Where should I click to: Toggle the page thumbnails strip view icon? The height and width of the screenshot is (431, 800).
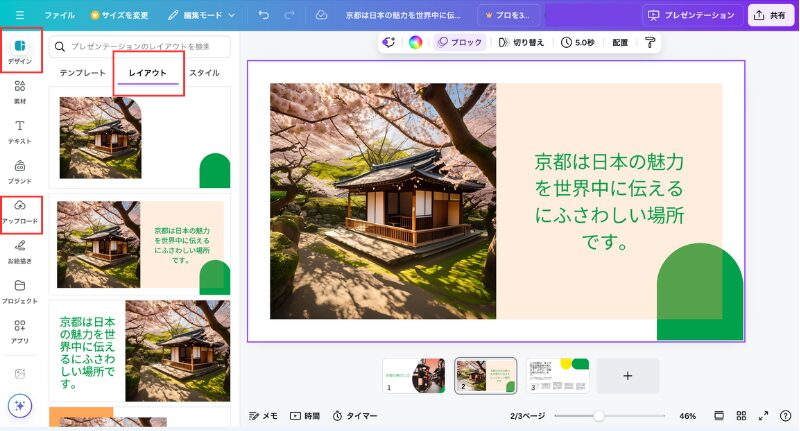pyautogui.click(x=719, y=416)
